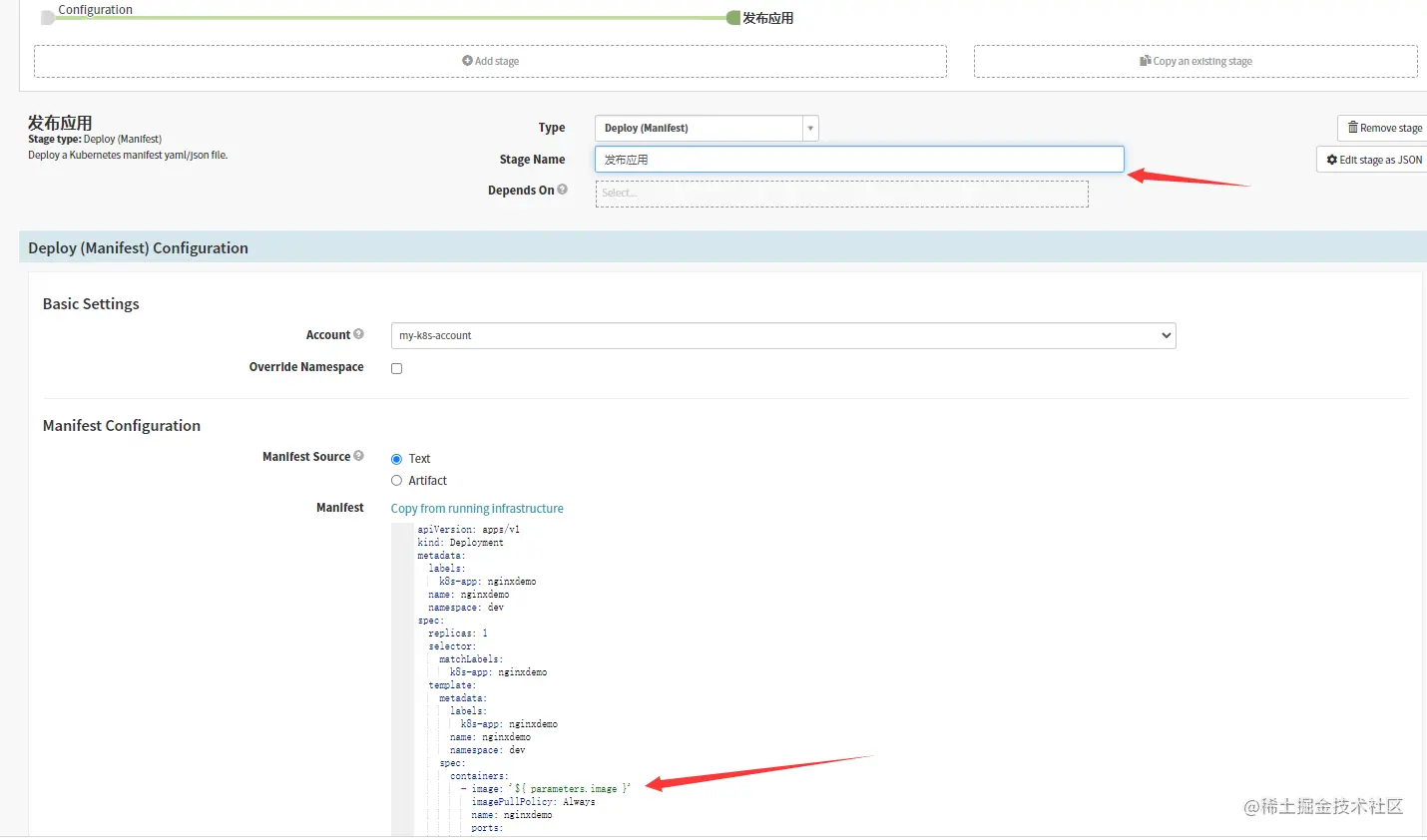Click the Copy an existing stage icon
The height and width of the screenshot is (840, 1427).
coord(1145,61)
